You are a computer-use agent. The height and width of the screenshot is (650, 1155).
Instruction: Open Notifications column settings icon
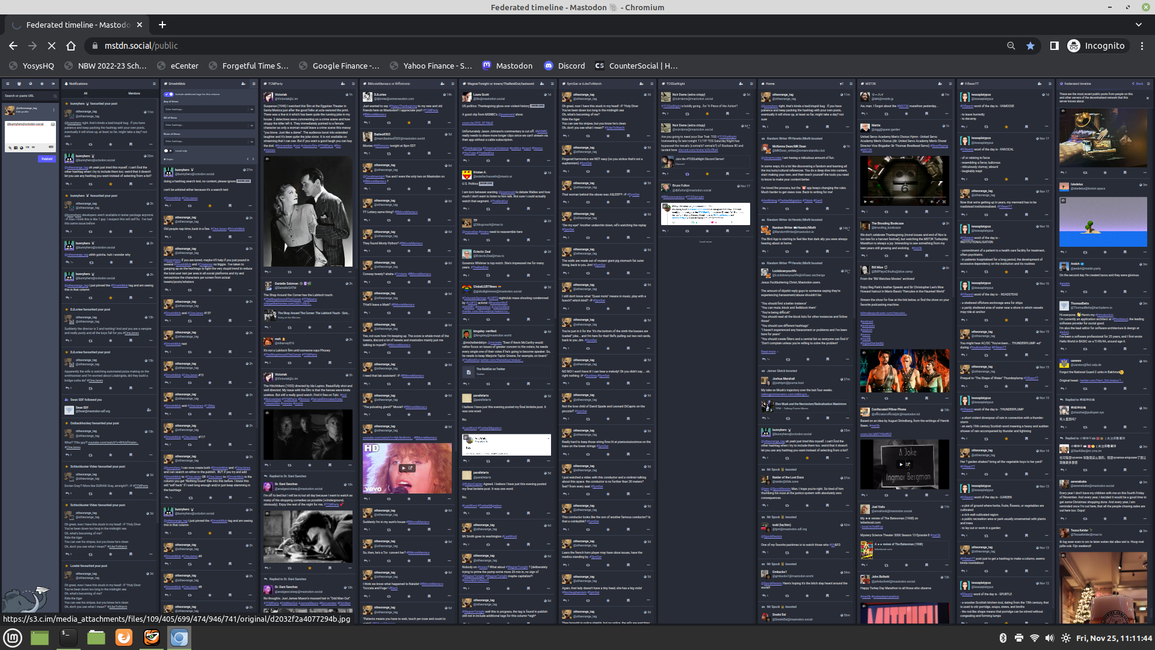154,84
